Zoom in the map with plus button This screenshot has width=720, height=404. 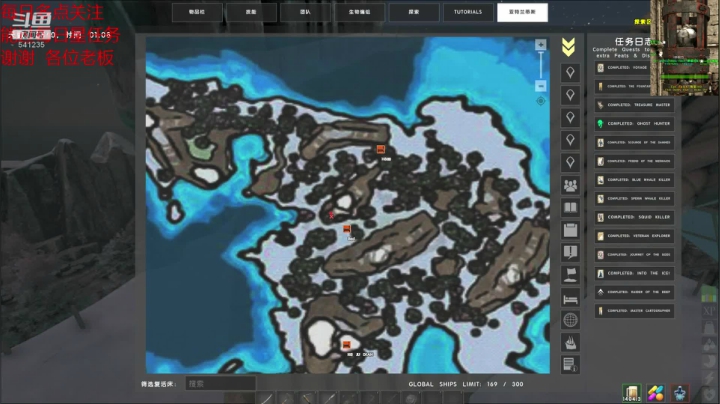coord(540,45)
